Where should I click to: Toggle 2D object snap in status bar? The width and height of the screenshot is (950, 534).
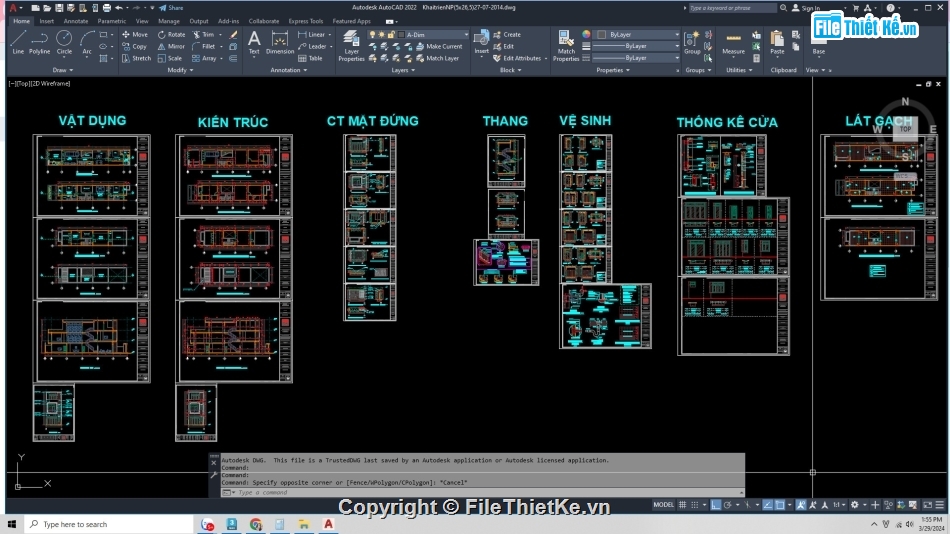[x=780, y=505]
